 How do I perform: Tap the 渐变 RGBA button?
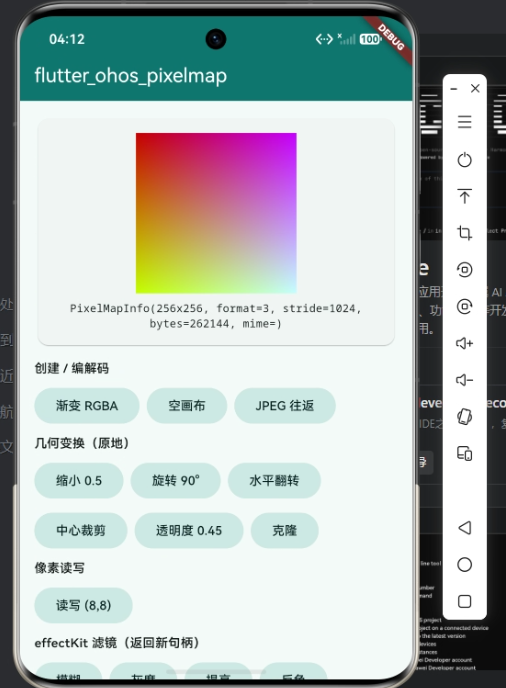tap(87, 405)
